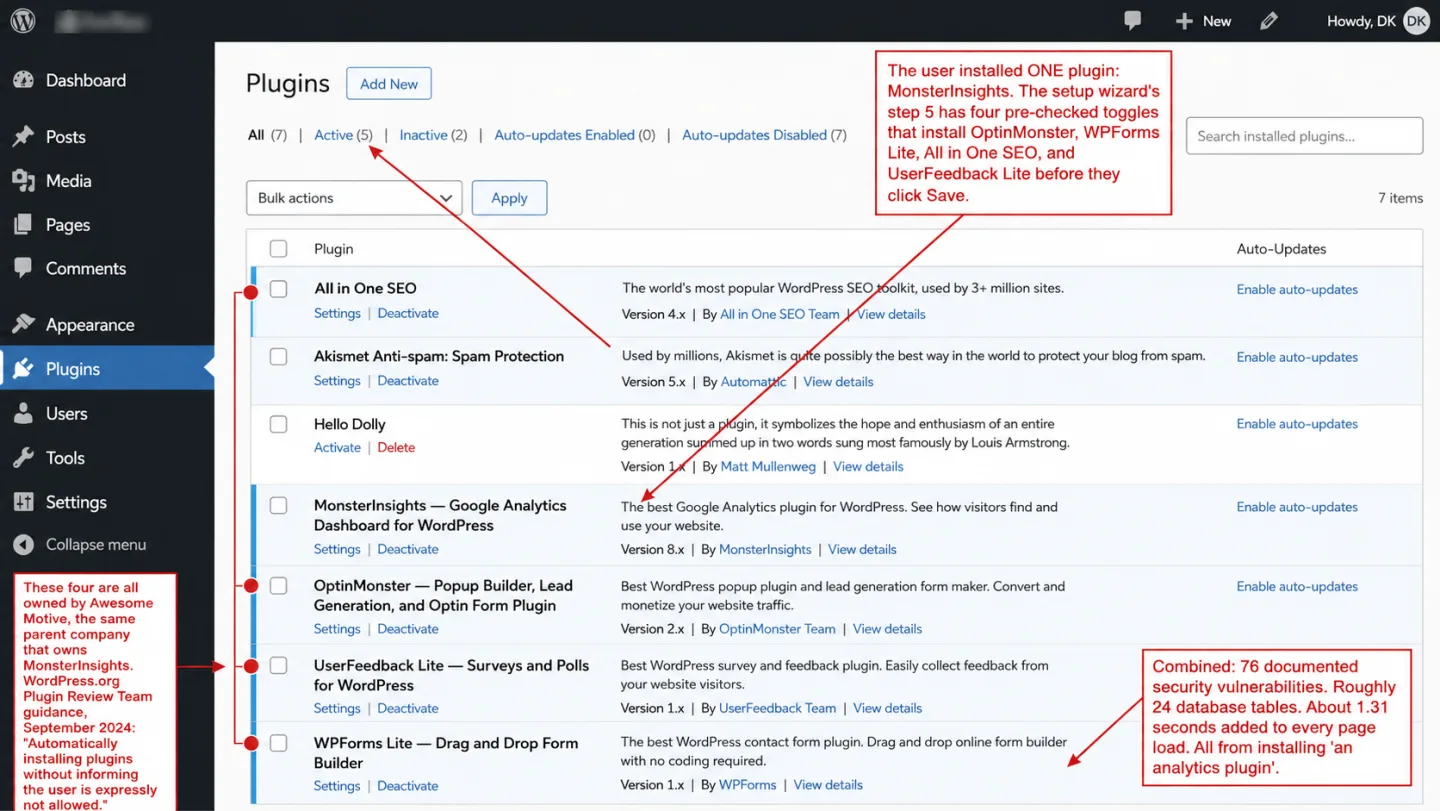1440x811 pixels.
Task: Open the comments bubble icon in admin bar
Action: [x=1133, y=20]
